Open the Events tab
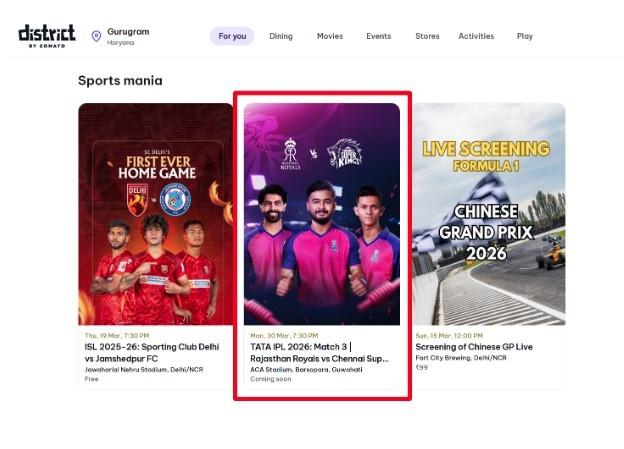624x449 pixels. [378, 36]
